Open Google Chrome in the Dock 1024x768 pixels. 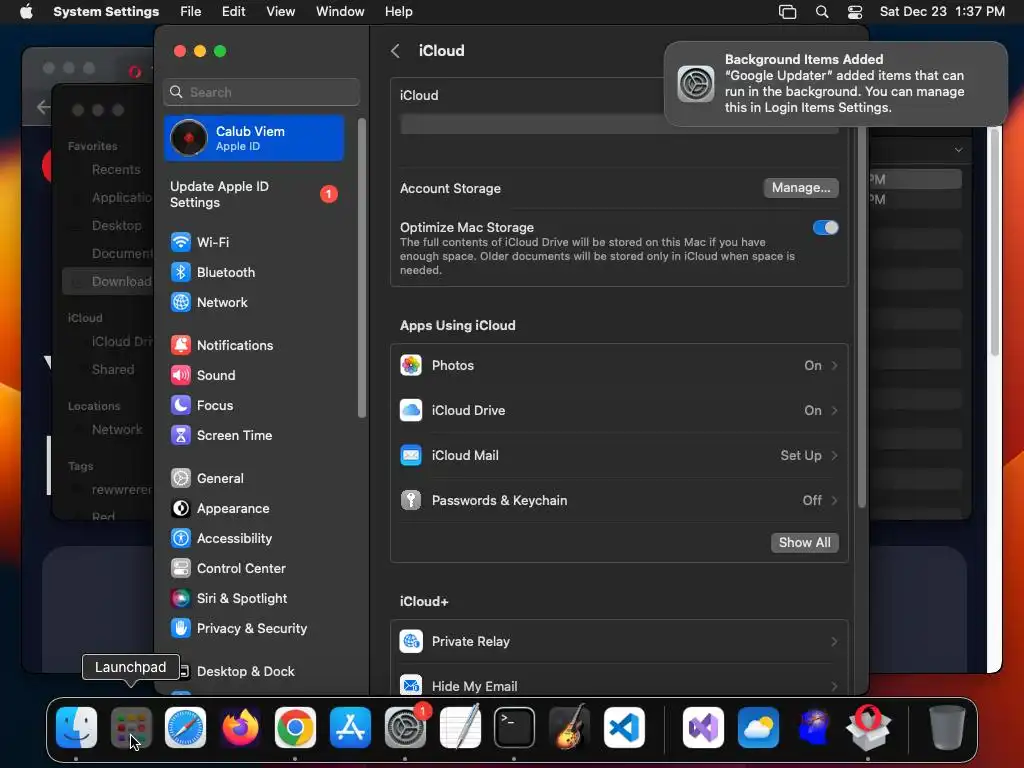click(295, 727)
